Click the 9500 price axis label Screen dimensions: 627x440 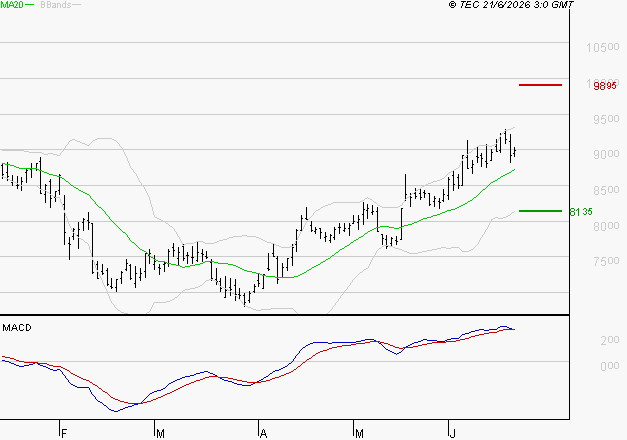(x=606, y=119)
